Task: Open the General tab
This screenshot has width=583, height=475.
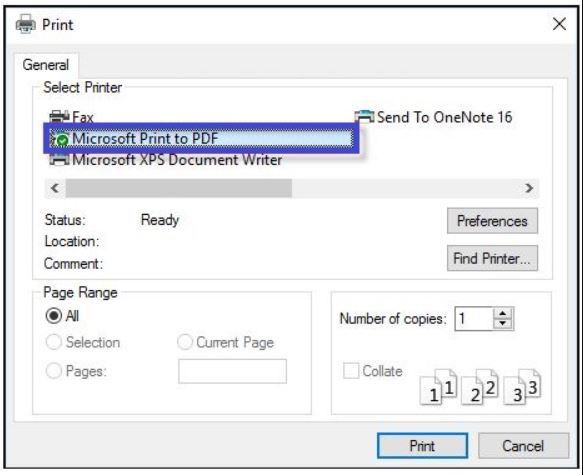Action: (x=46, y=65)
